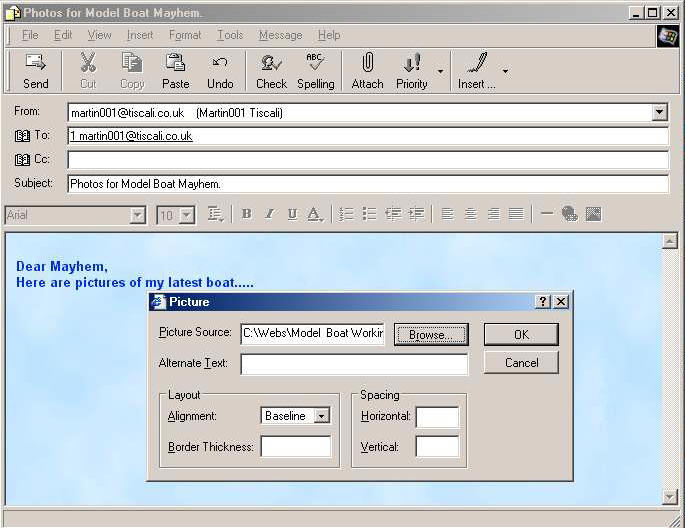
Task: Click the Browse button
Action: (431, 334)
